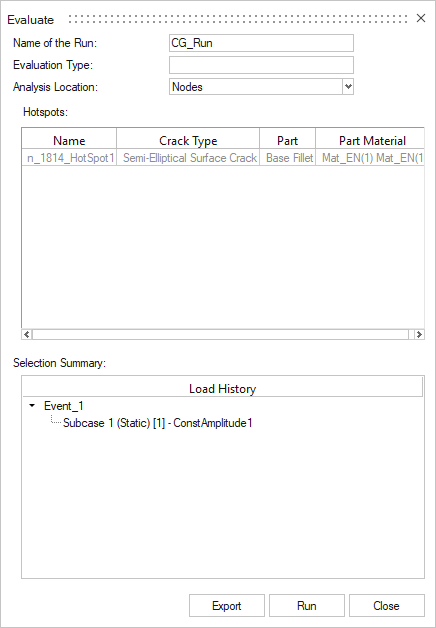The height and width of the screenshot is (628, 436).
Task: Click the Load History column header
Action: pyautogui.click(x=222, y=388)
